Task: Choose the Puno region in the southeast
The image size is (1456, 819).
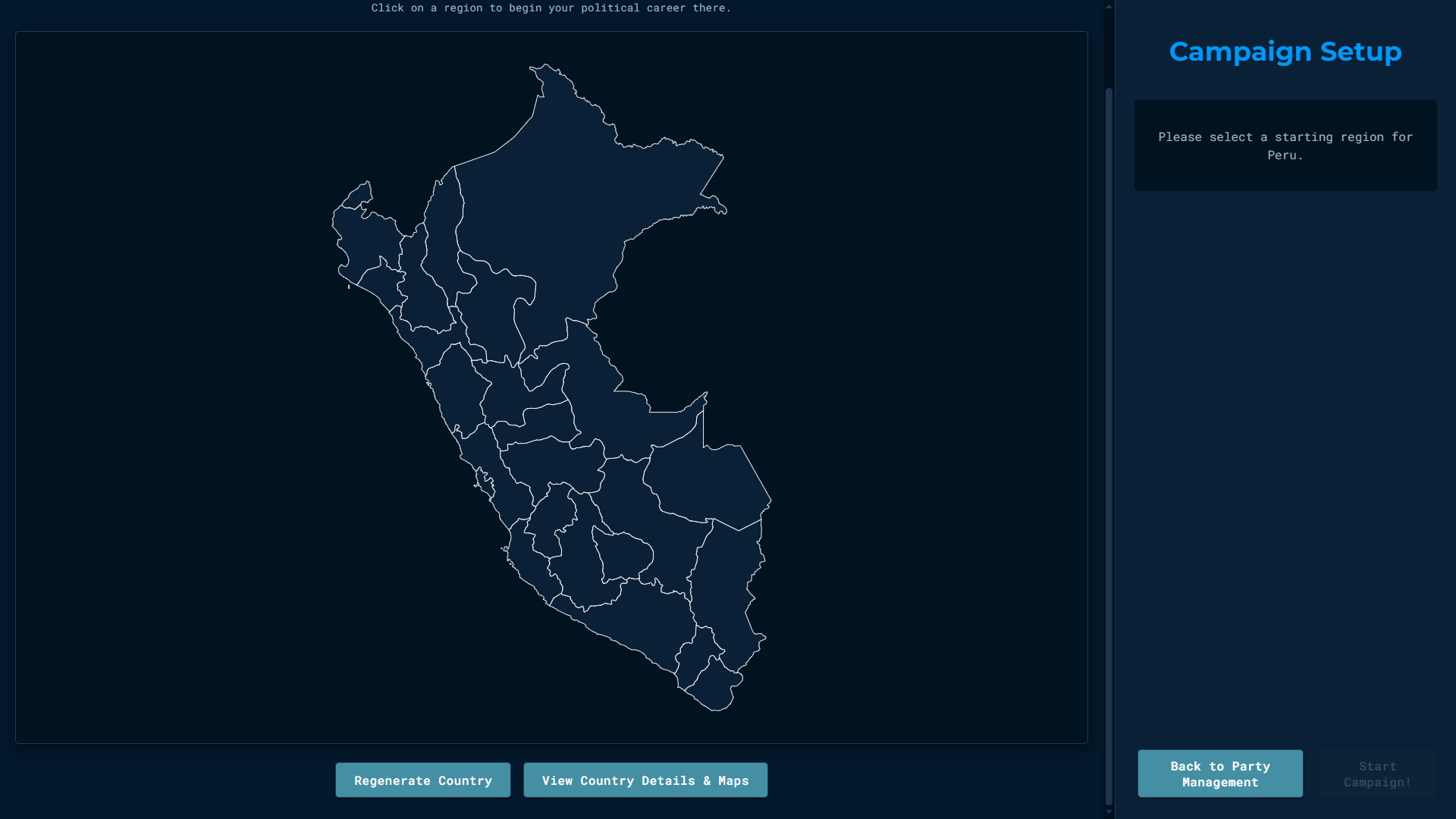Action: click(x=724, y=591)
